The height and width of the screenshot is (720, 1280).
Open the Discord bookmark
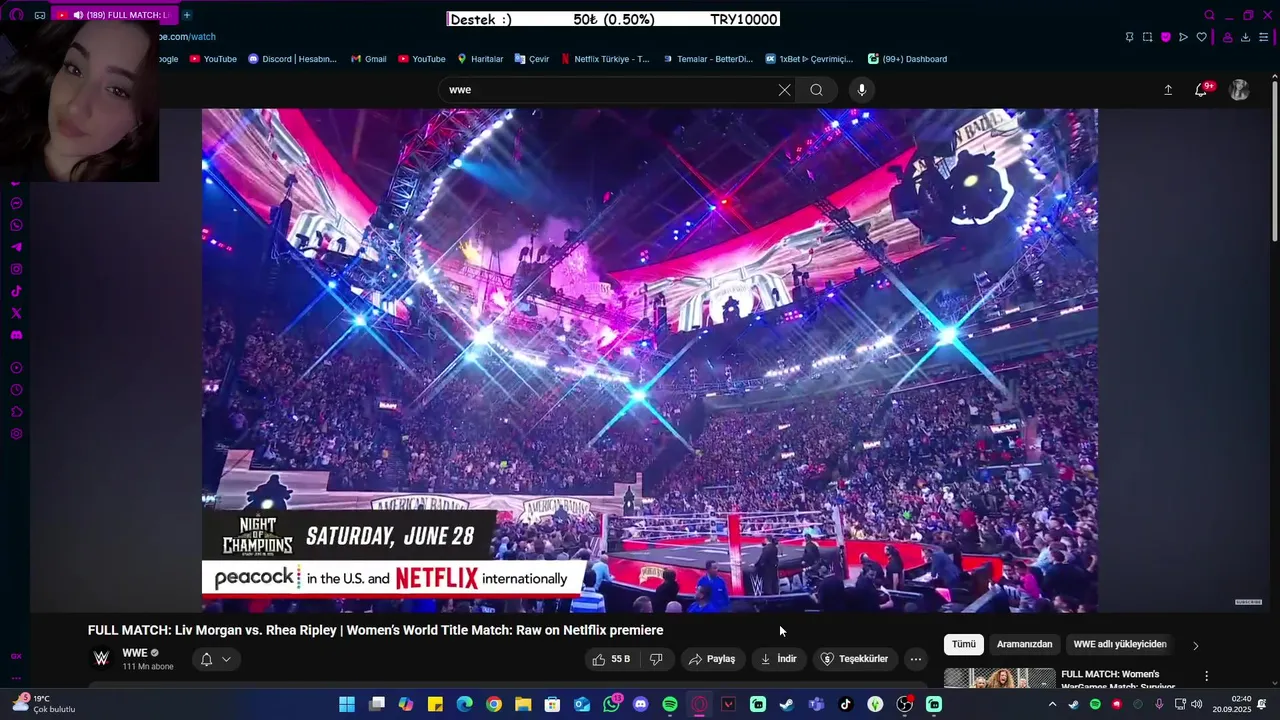(292, 59)
